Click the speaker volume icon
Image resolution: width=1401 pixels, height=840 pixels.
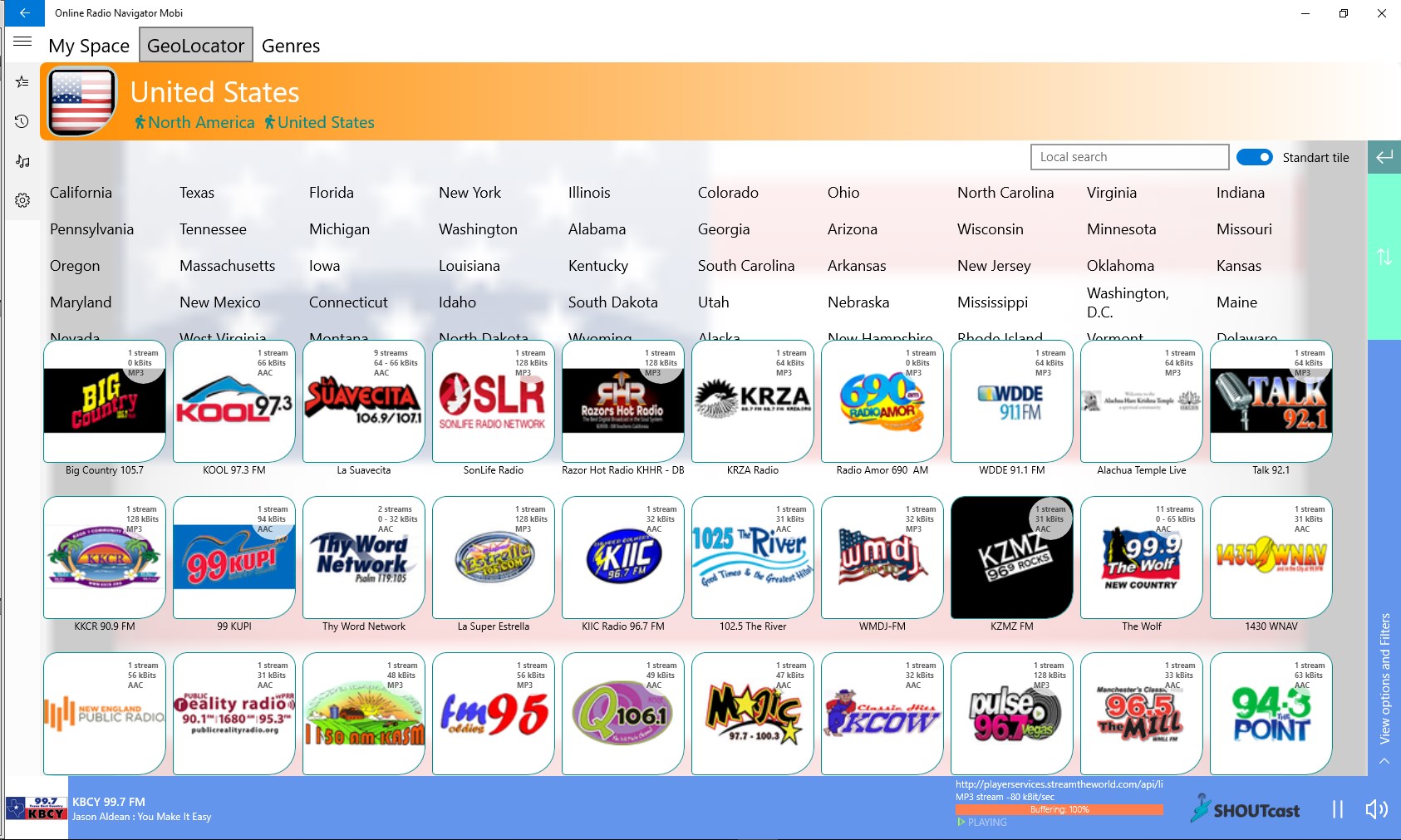(1377, 809)
